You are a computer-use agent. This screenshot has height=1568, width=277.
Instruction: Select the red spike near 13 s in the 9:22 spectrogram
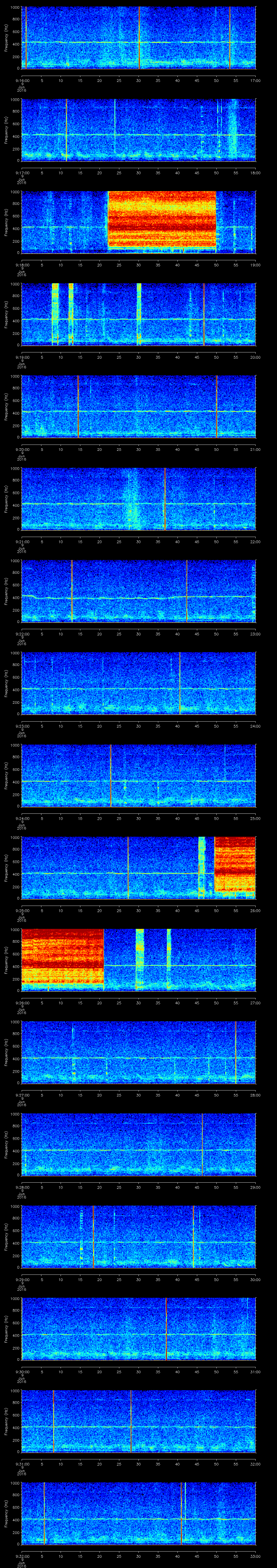(x=72, y=591)
